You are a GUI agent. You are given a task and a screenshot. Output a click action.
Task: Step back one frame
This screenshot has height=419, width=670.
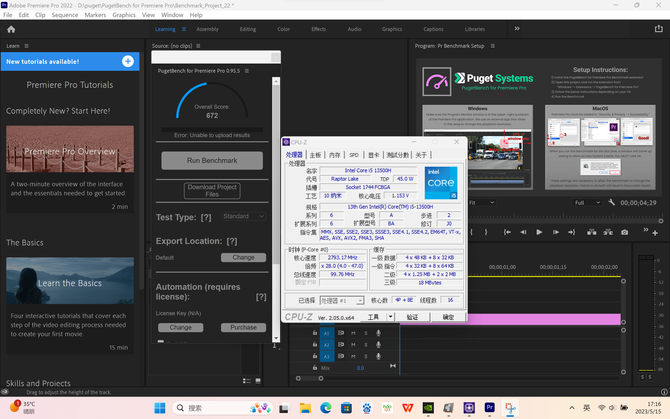coord(523,232)
